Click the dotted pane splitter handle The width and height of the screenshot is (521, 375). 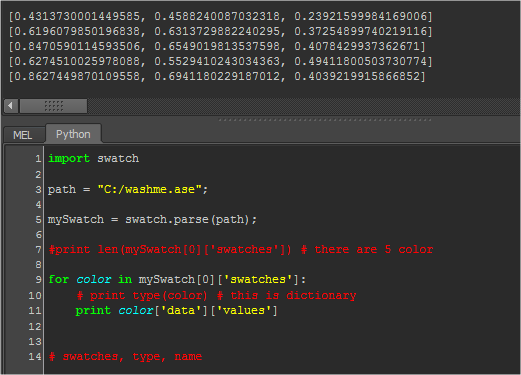click(x=325, y=120)
